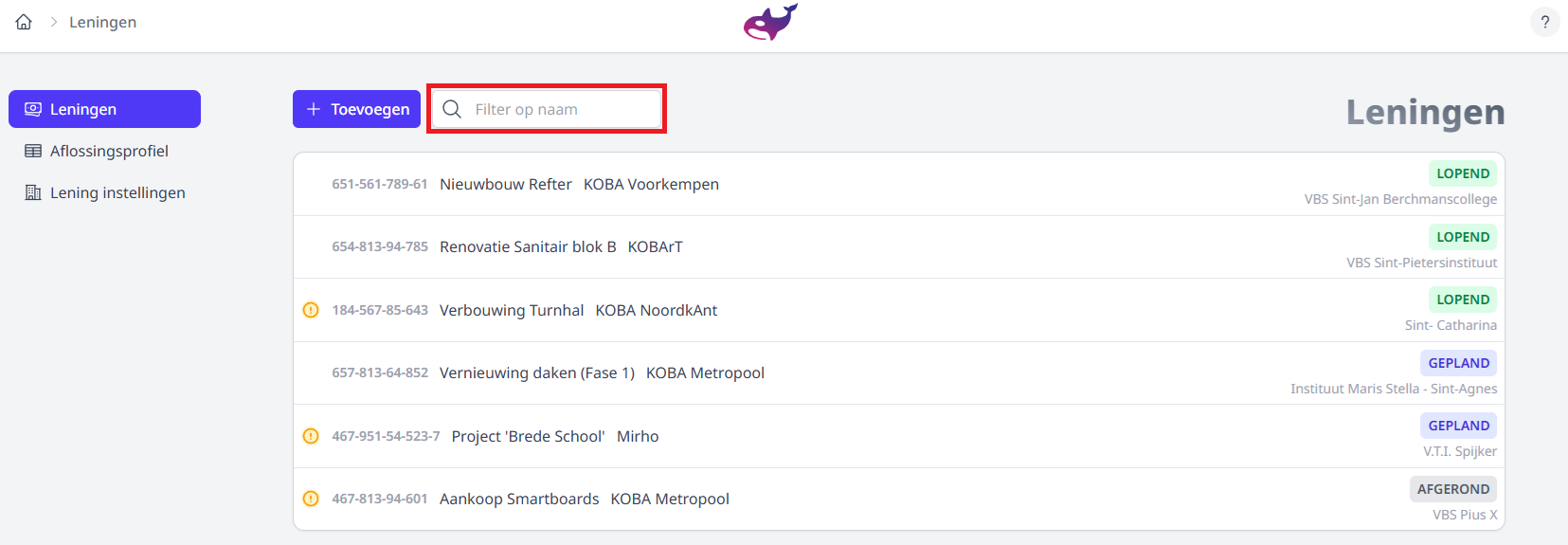The width and height of the screenshot is (1568, 545).
Task: Click the AFGEROND status badge
Action: (1452, 489)
